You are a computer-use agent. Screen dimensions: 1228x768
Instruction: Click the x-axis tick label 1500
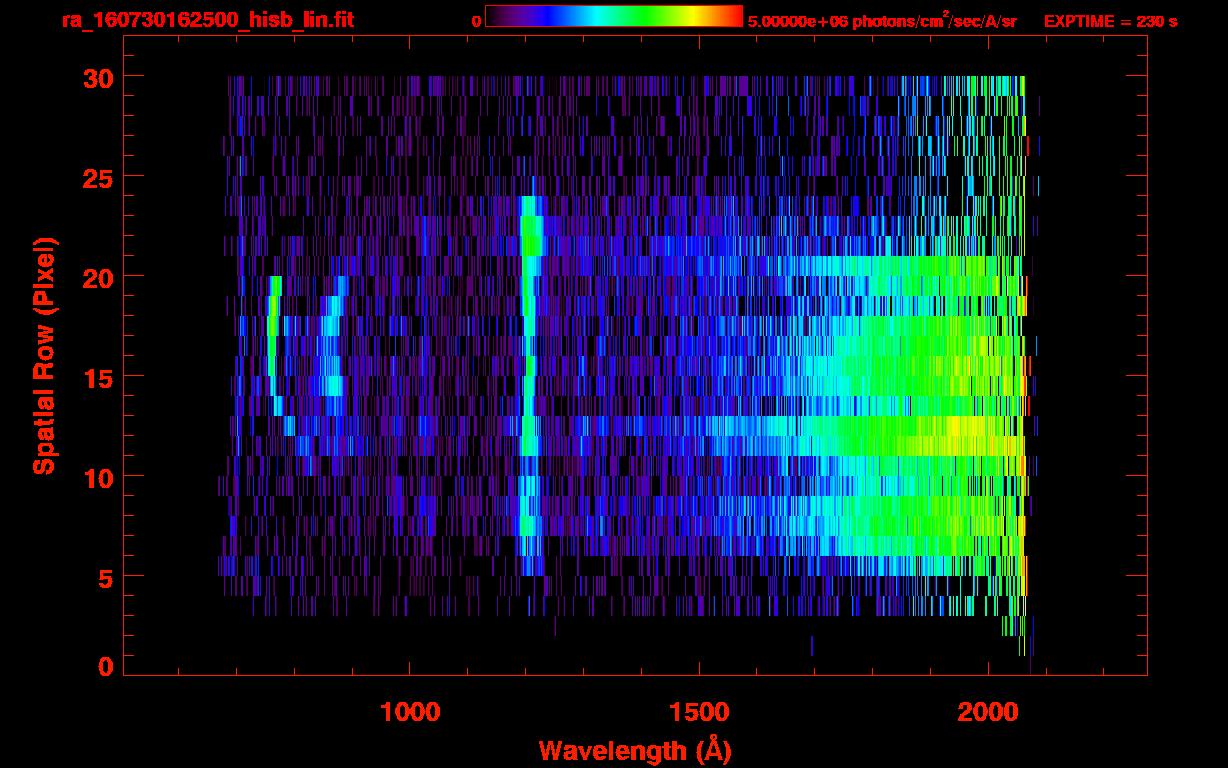[699, 710]
